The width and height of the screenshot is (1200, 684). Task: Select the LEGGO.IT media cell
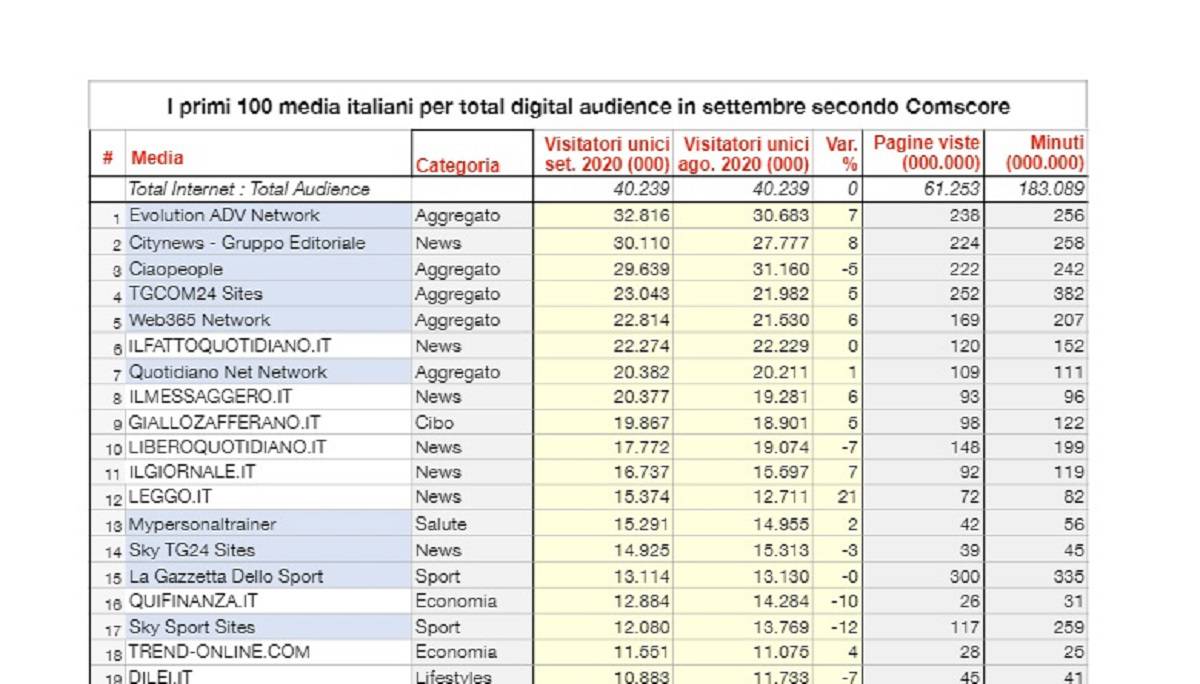coord(170,497)
